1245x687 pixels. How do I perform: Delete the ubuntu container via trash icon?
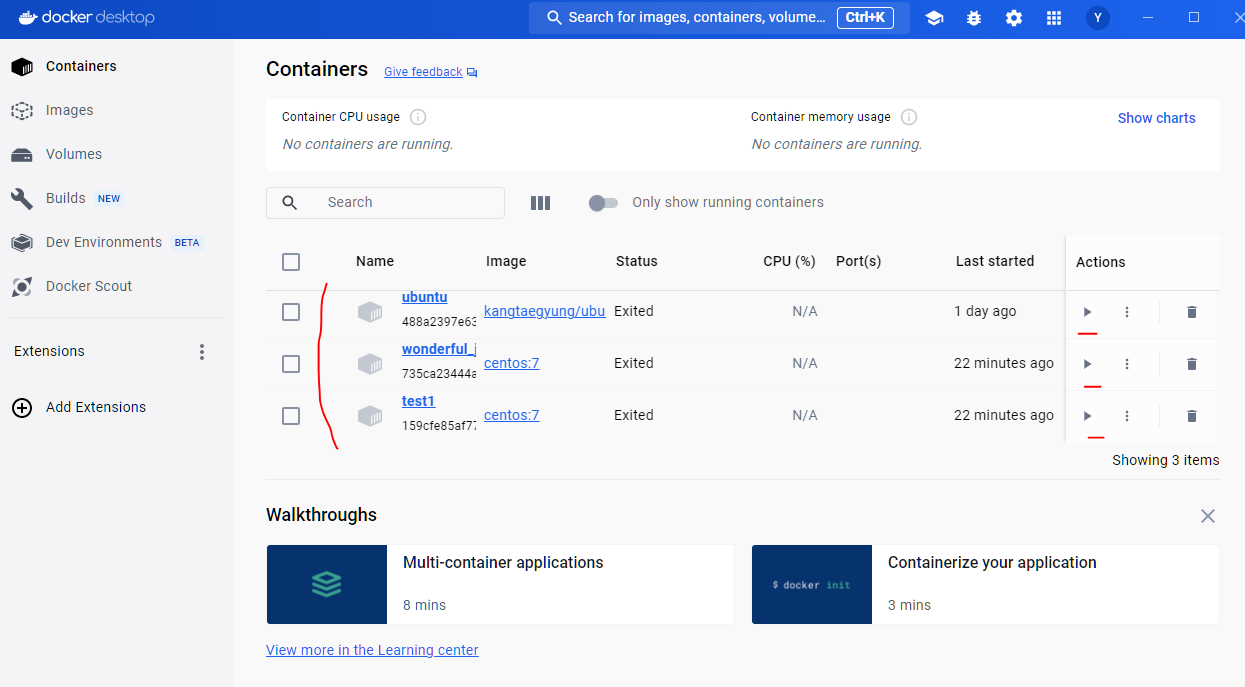pyautogui.click(x=1191, y=312)
